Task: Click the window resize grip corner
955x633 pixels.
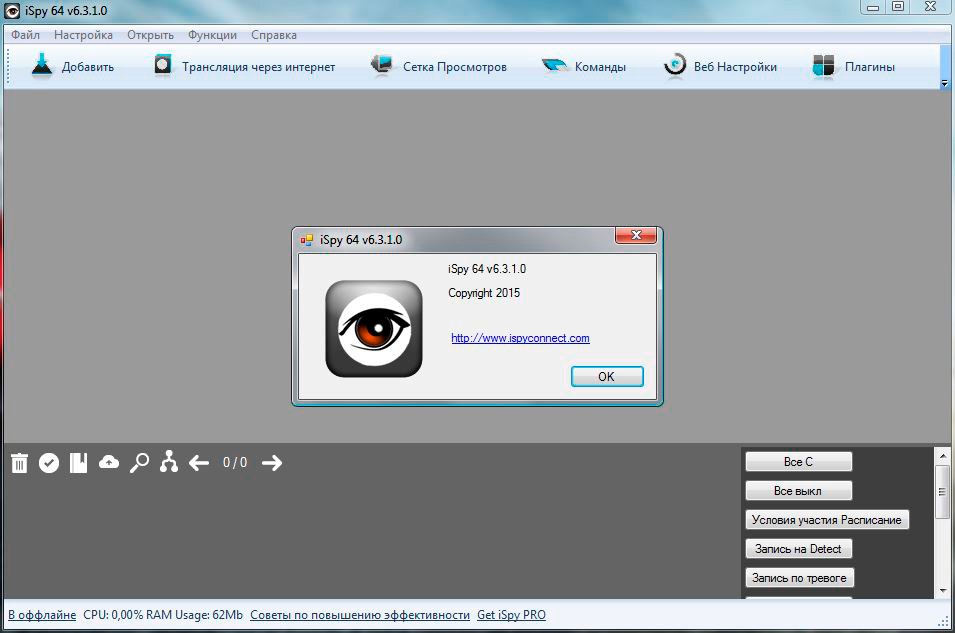Action: [x=944, y=621]
